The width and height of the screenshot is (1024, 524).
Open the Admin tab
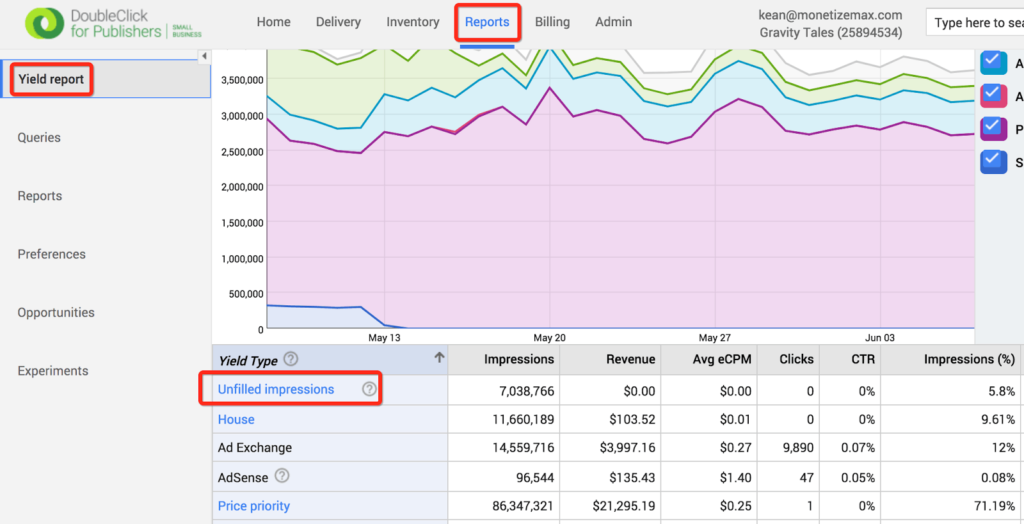[613, 22]
